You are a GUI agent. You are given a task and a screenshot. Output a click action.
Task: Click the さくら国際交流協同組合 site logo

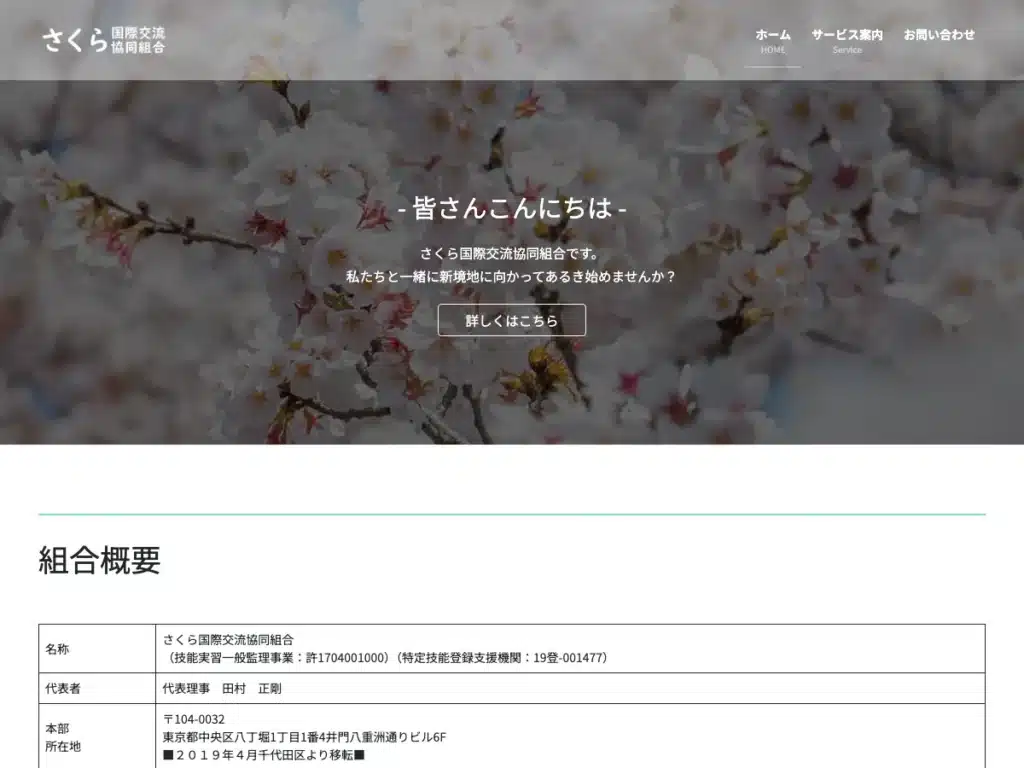coord(104,40)
